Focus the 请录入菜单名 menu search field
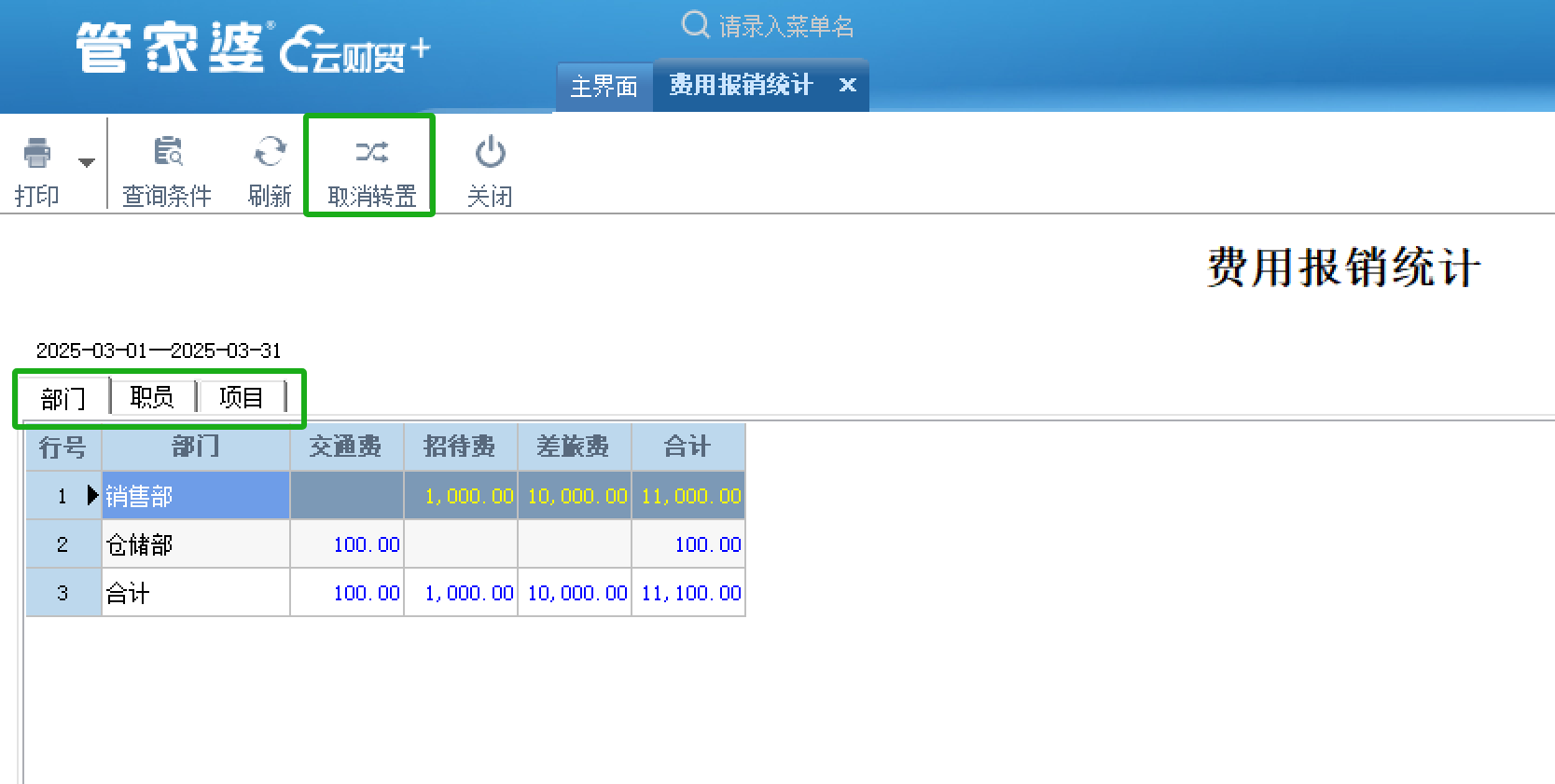 click(x=785, y=26)
